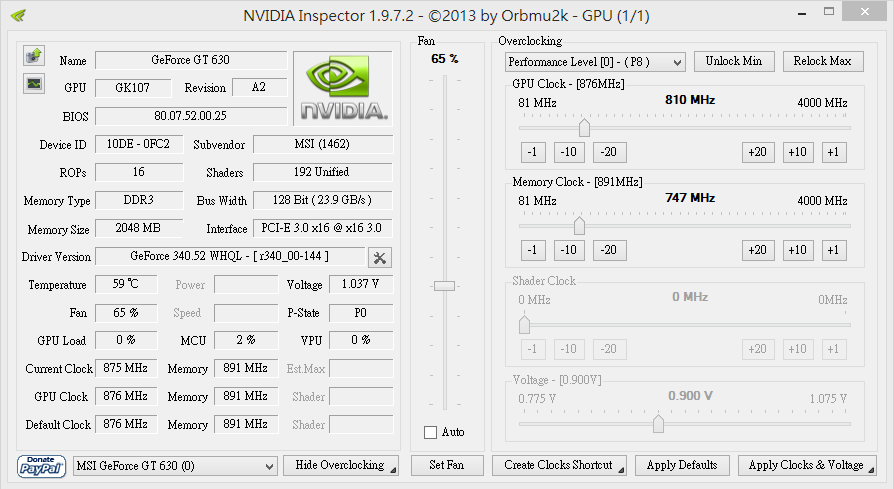The height and width of the screenshot is (489, 894).
Task: Decrease GPU Clock by 1 MHz
Action: point(533,152)
